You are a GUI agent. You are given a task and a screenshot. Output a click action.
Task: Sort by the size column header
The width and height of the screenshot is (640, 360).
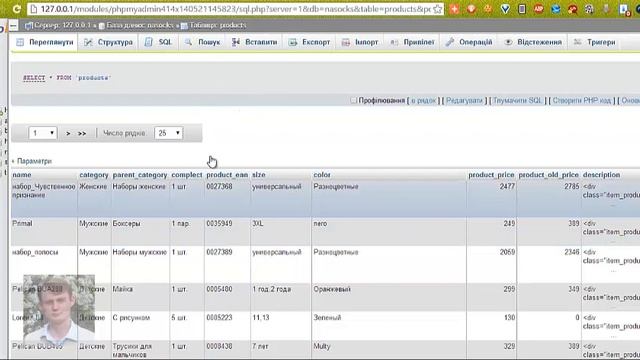click(259, 175)
